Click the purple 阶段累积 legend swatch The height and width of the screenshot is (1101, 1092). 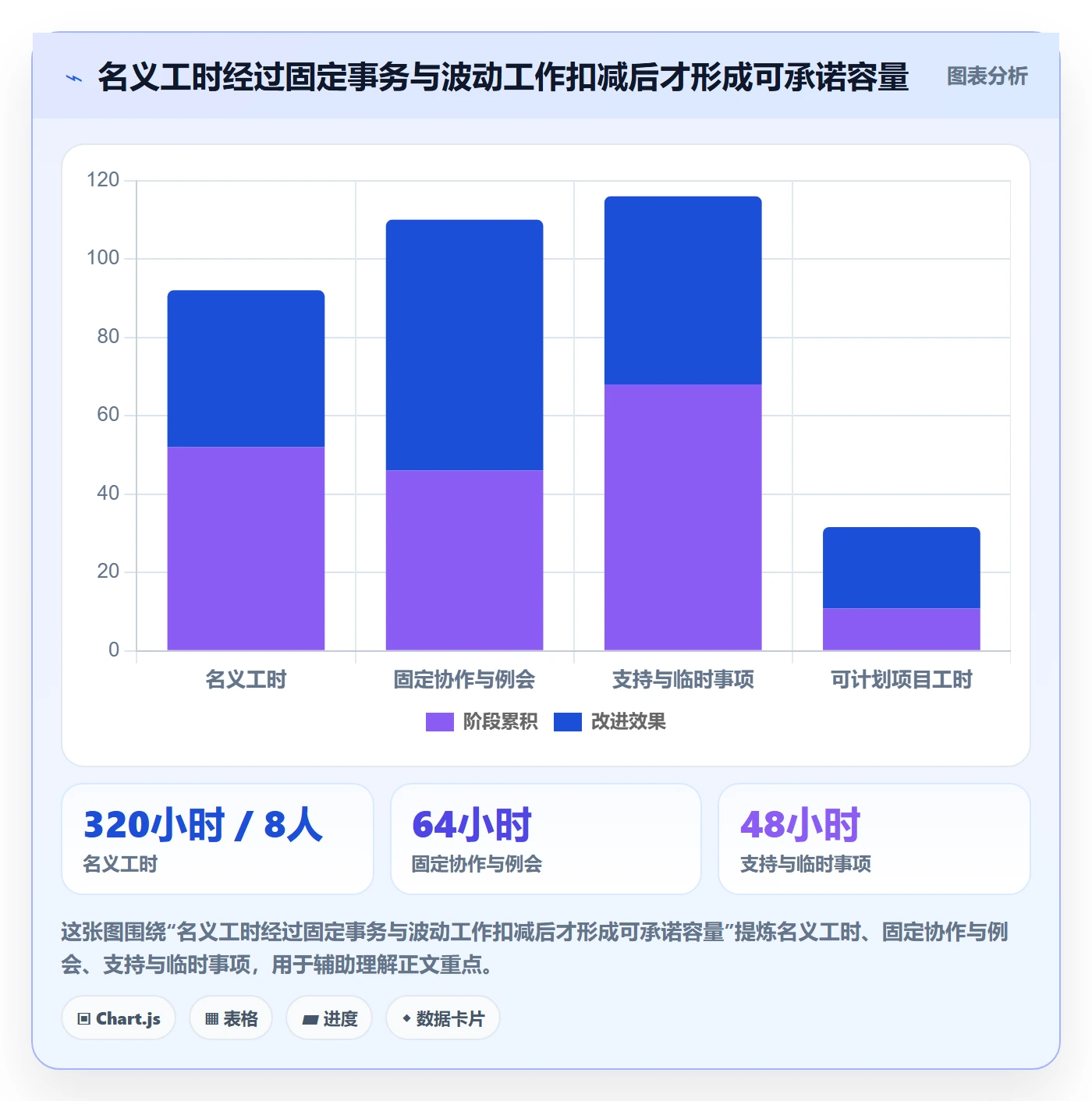[x=439, y=722]
